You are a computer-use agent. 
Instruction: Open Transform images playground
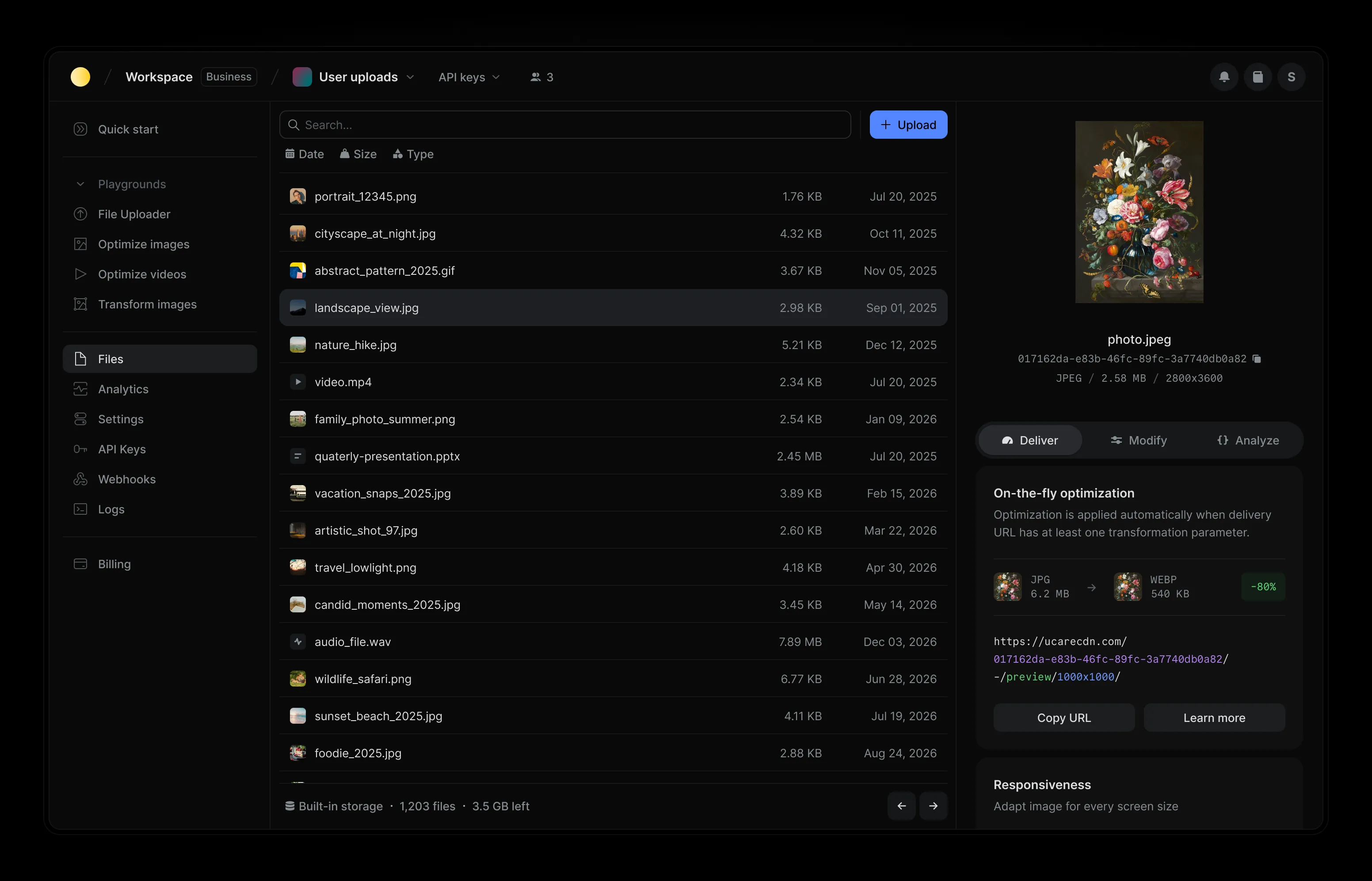pos(160,304)
